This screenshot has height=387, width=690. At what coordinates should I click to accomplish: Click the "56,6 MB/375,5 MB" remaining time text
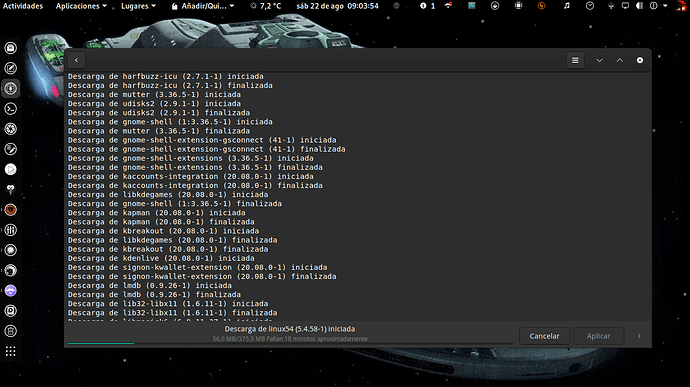pyautogui.click(x=290, y=339)
